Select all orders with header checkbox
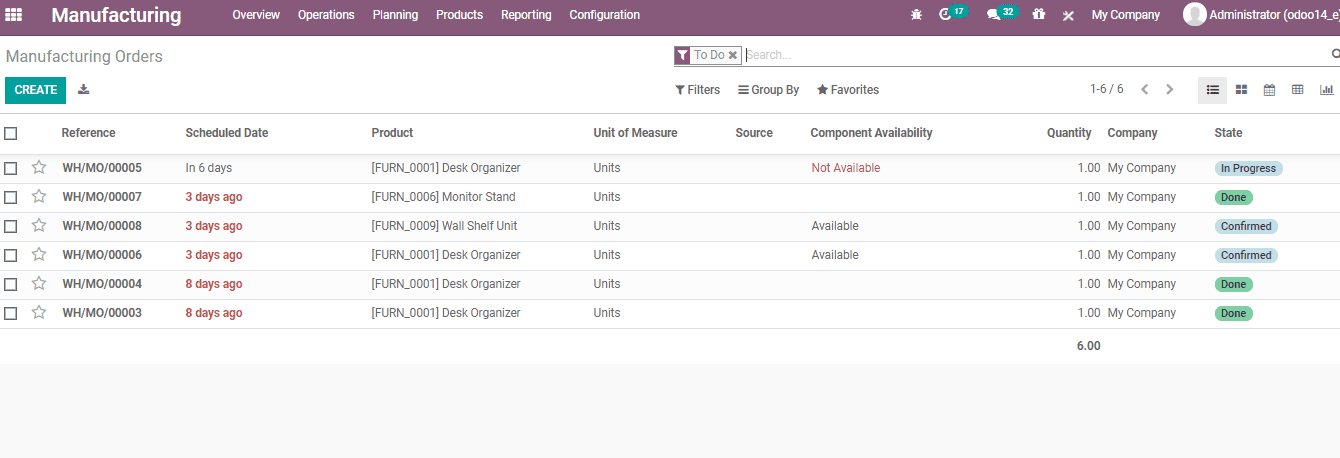 coord(11,133)
